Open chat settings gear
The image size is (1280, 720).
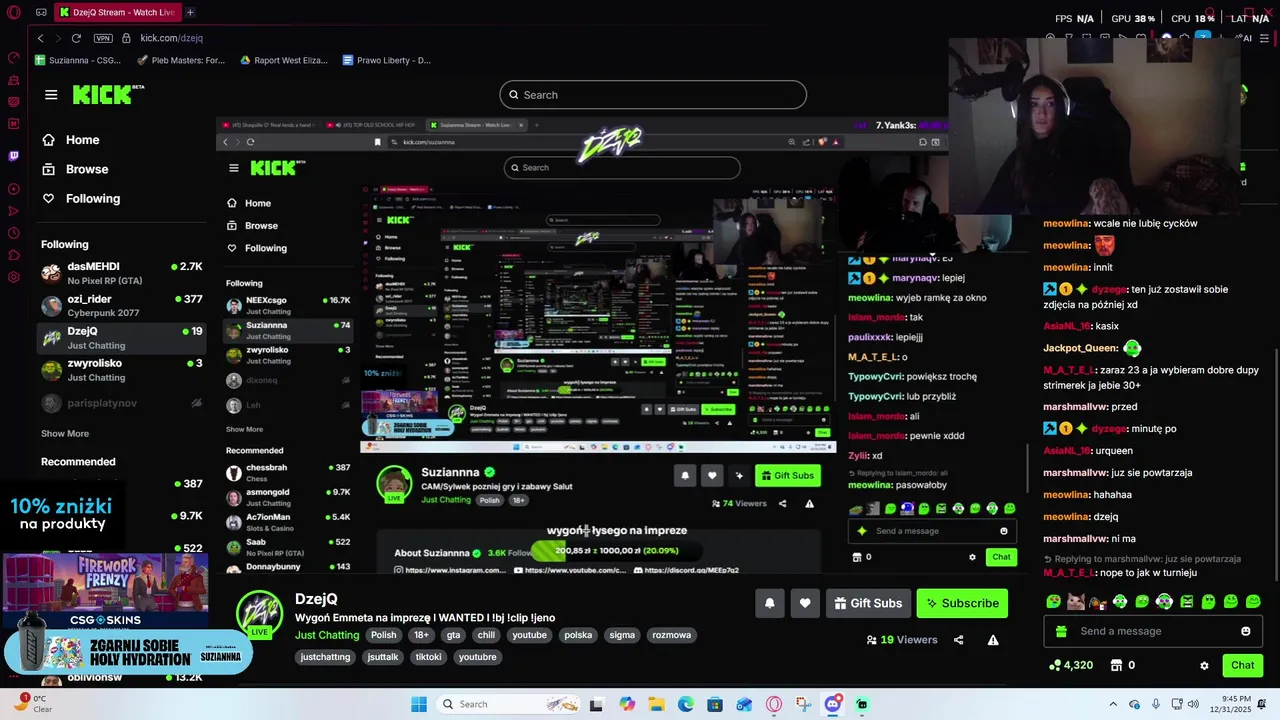pos(1204,665)
